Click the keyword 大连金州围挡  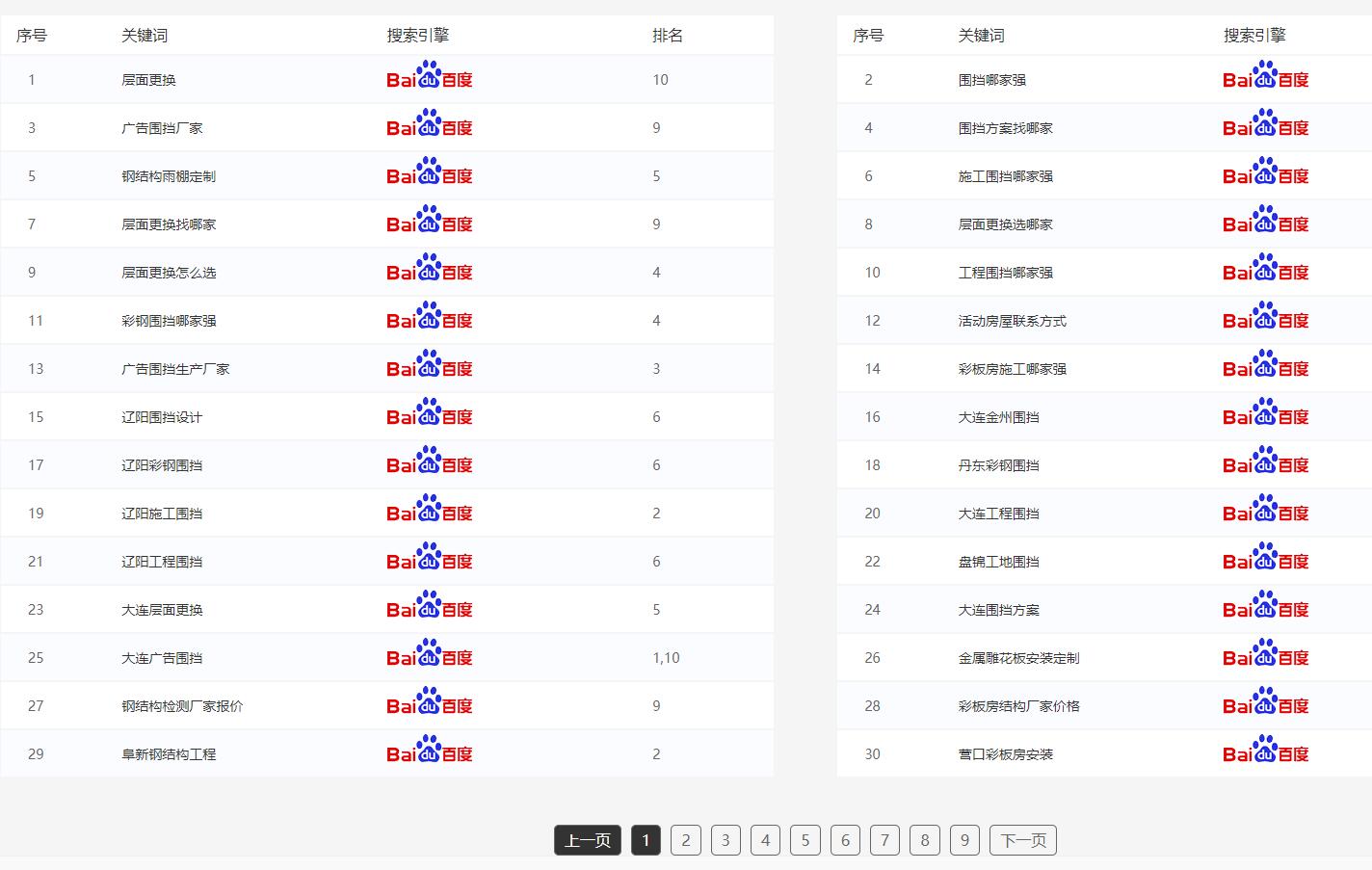tap(999, 417)
